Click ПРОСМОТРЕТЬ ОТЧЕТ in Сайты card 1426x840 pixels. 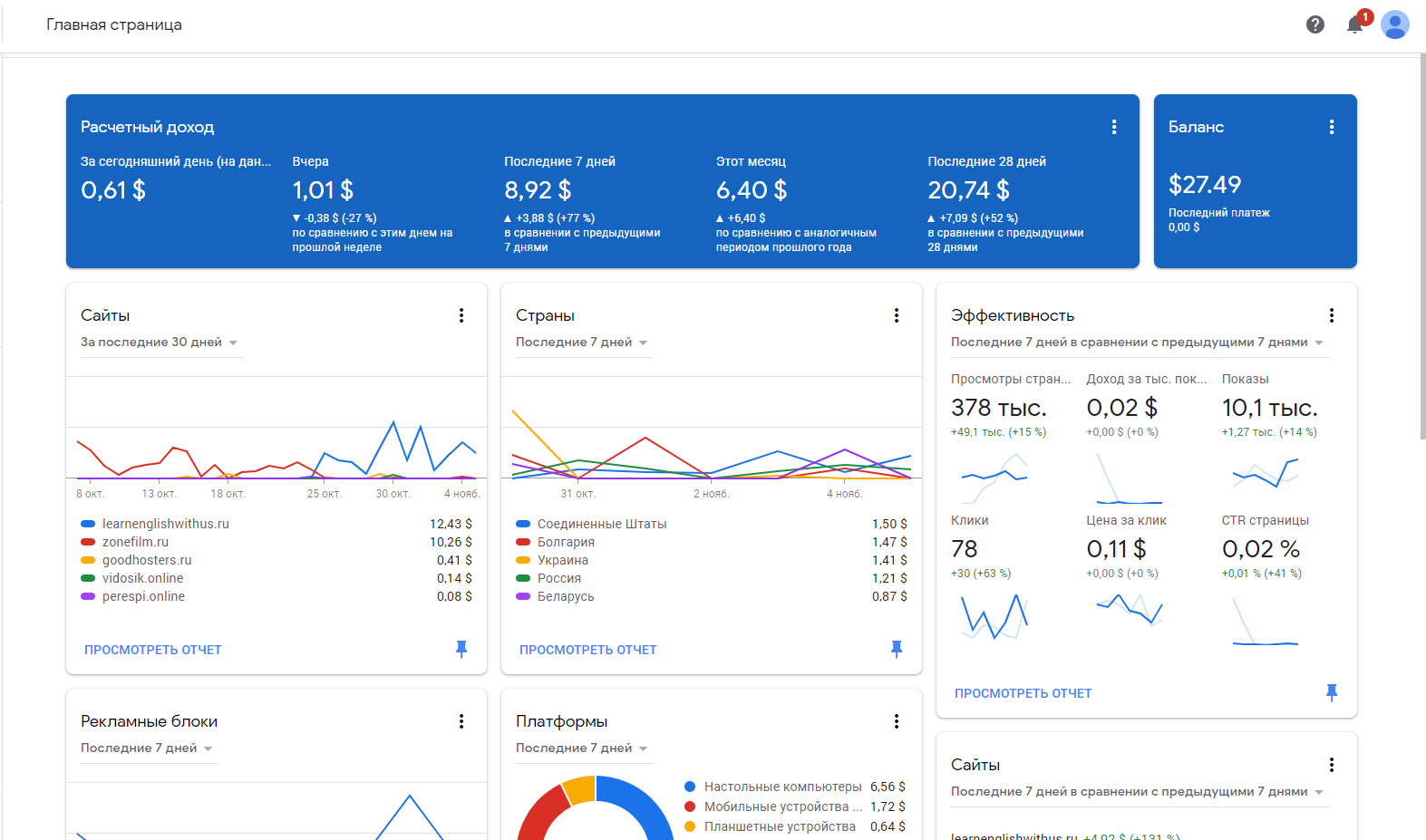[153, 650]
